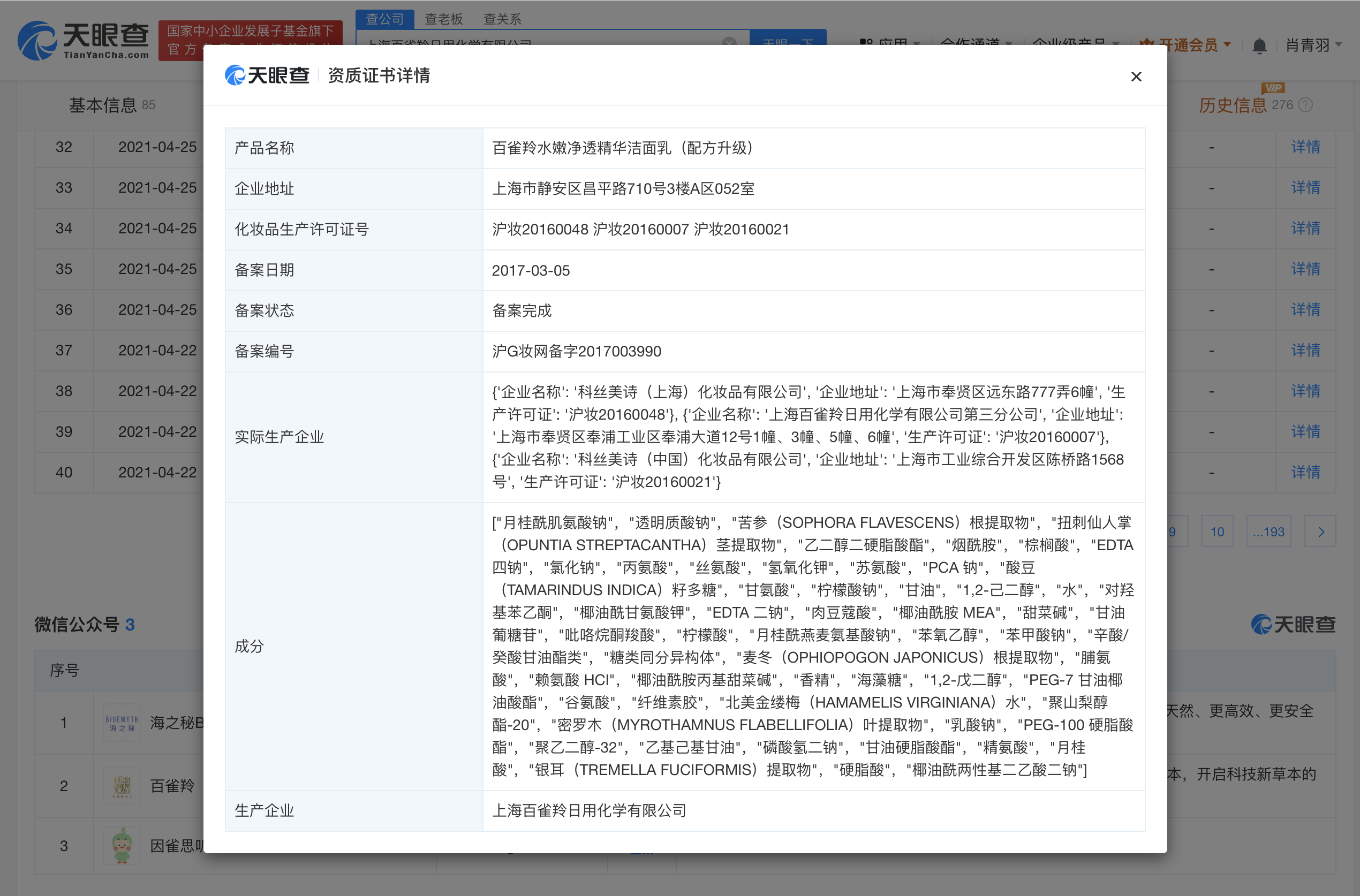Open 详情 link for row 33
This screenshot has height=896, width=1360.
[1306, 187]
